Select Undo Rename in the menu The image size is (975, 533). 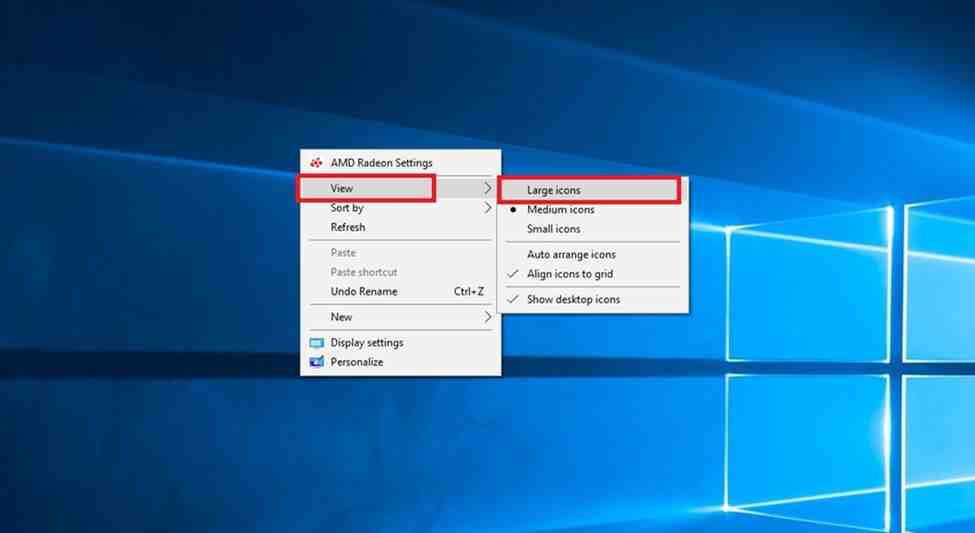400,291
